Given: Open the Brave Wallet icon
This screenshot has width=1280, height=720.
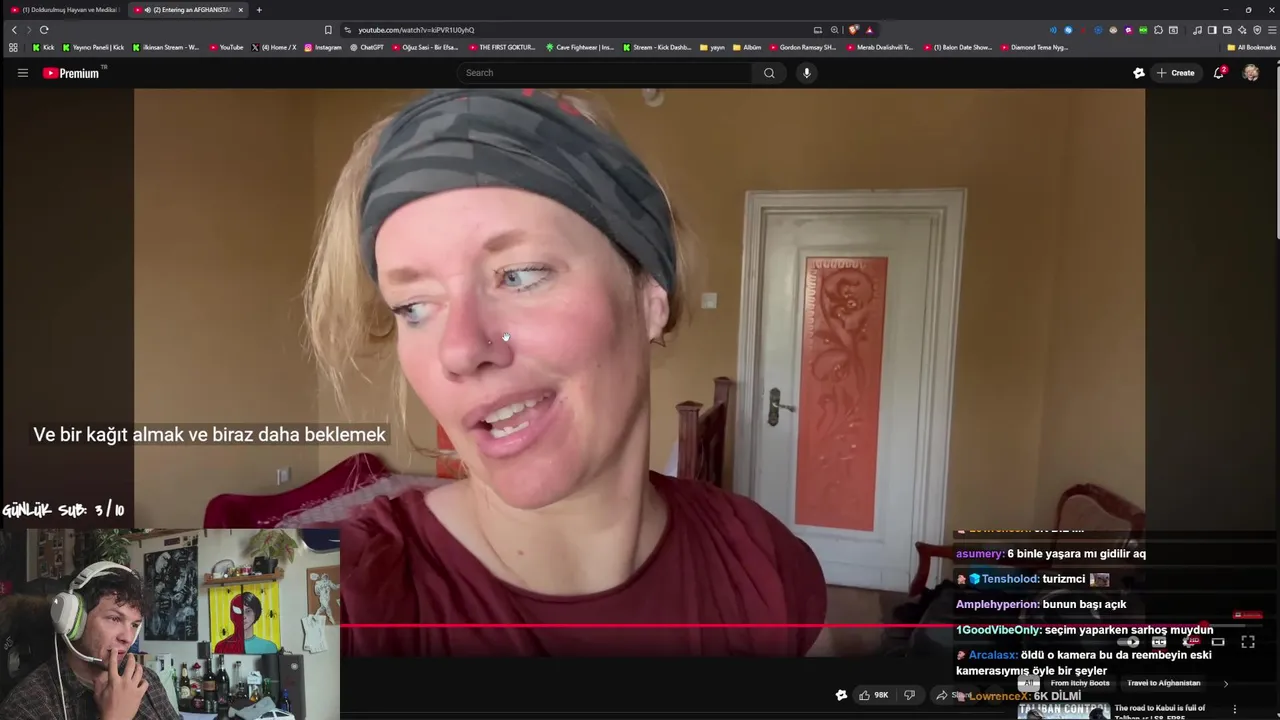Looking at the screenshot, I should 1227,30.
